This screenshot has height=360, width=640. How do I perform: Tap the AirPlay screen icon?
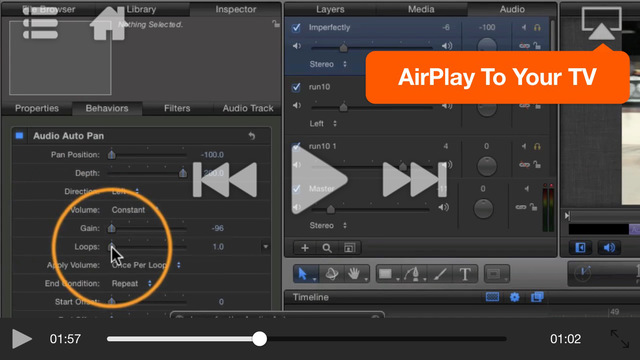[602, 24]
